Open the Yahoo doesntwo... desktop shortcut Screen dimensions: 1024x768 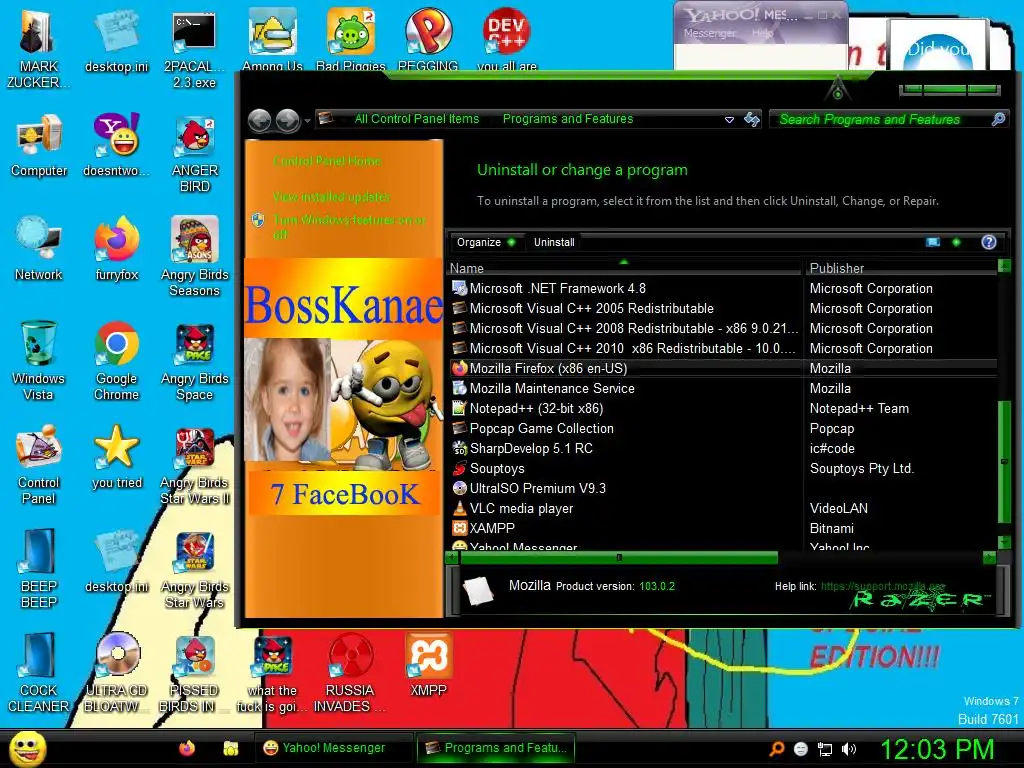click(x=116, y=145)
